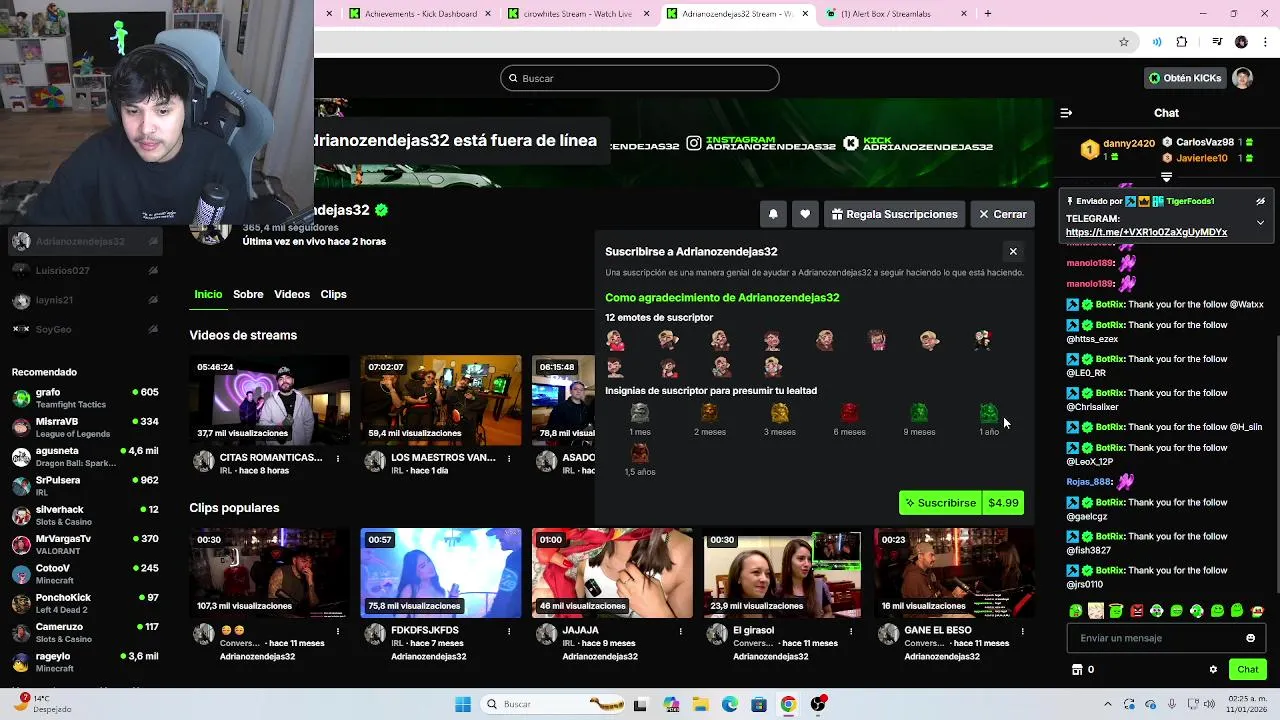Switch to the Sobre tab
Viewport: 1280px width, 720px height.
[x=248, y=294]
